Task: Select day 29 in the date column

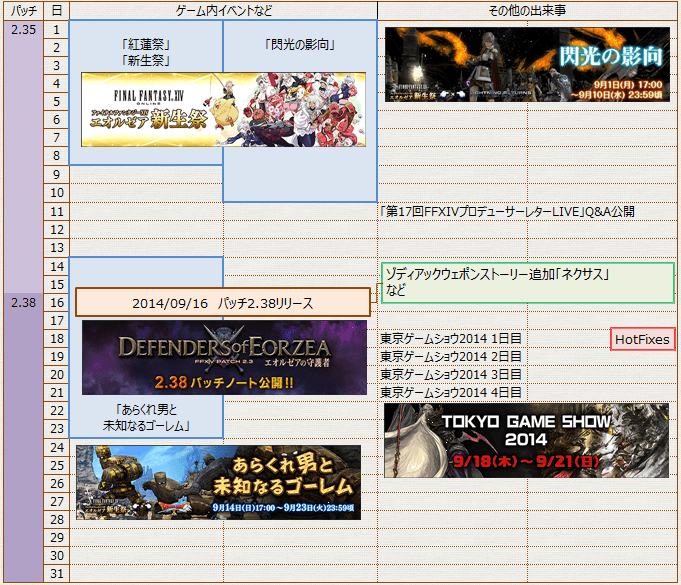Action: [56, 538]
